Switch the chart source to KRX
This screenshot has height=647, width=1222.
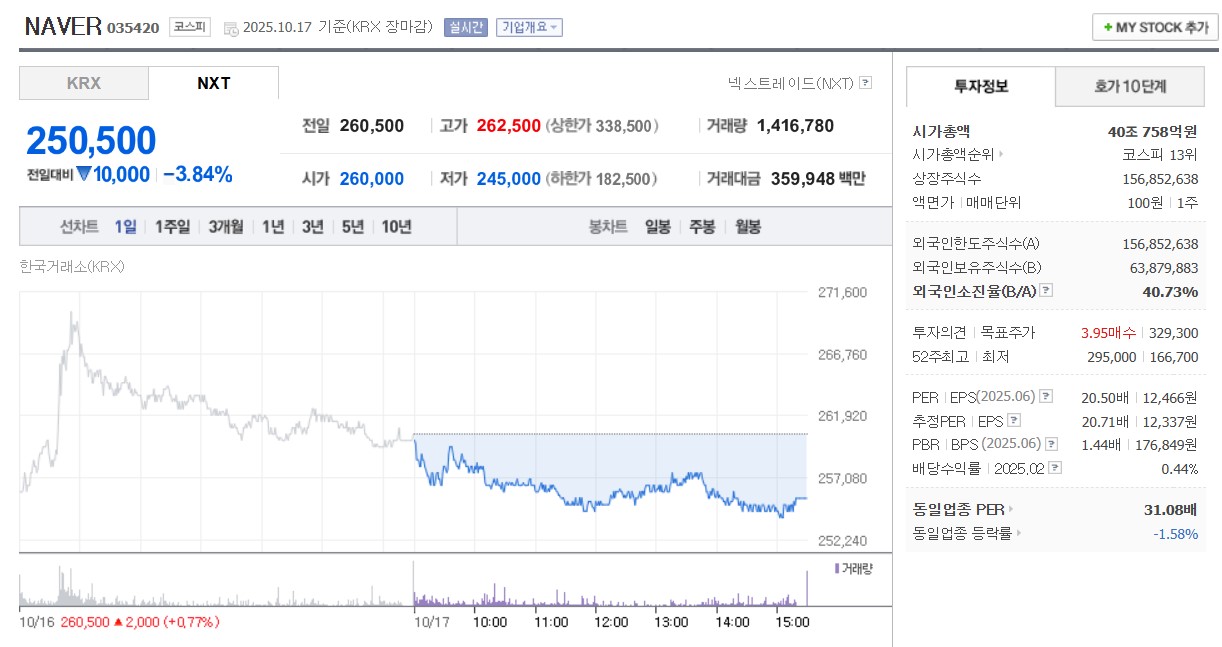[x=83, y=84]
